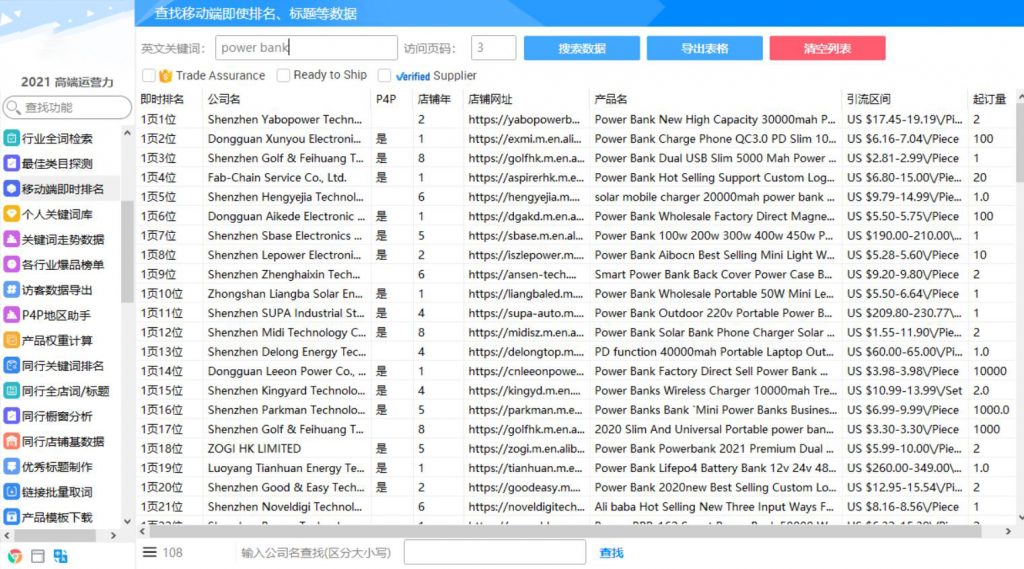Enable the Verified Supplier checkbox
1024x569 pixels.
pos(385,76)
